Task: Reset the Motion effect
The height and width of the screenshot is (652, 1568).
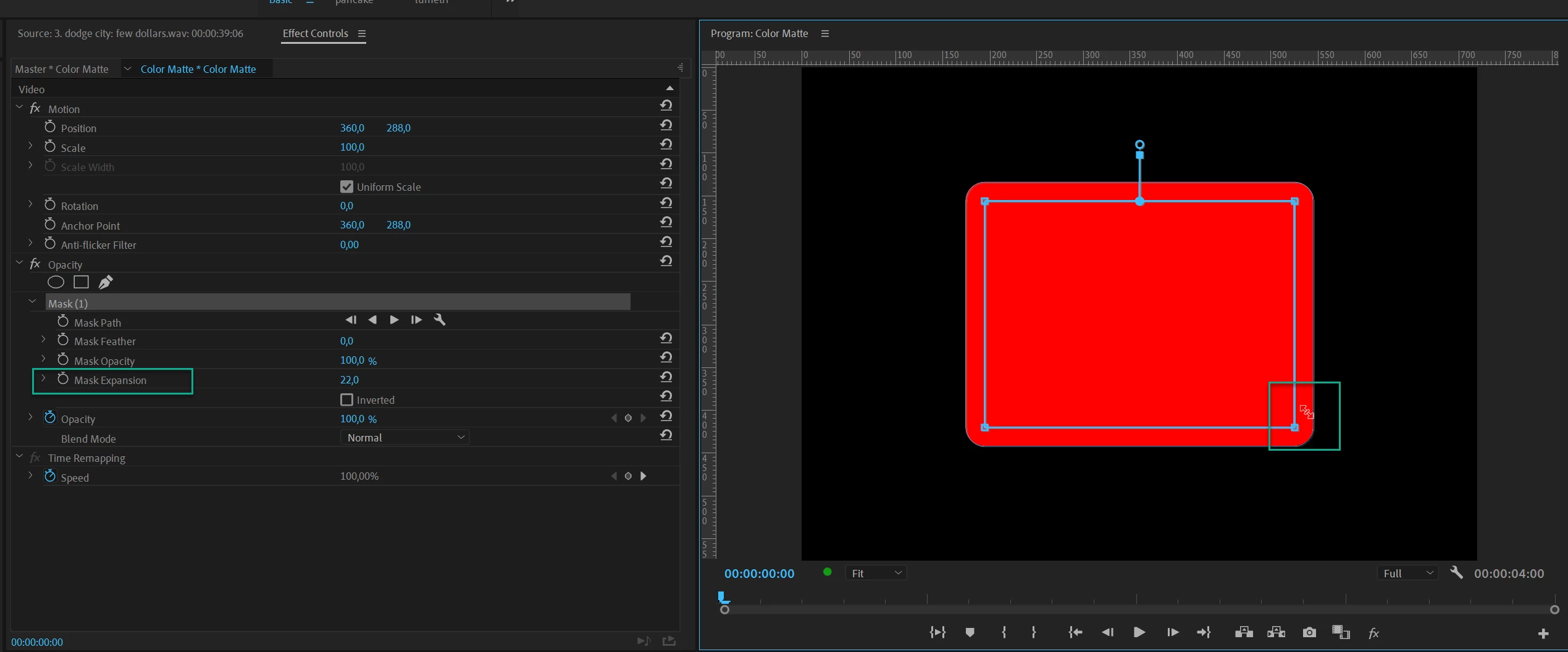Action: 666,106
